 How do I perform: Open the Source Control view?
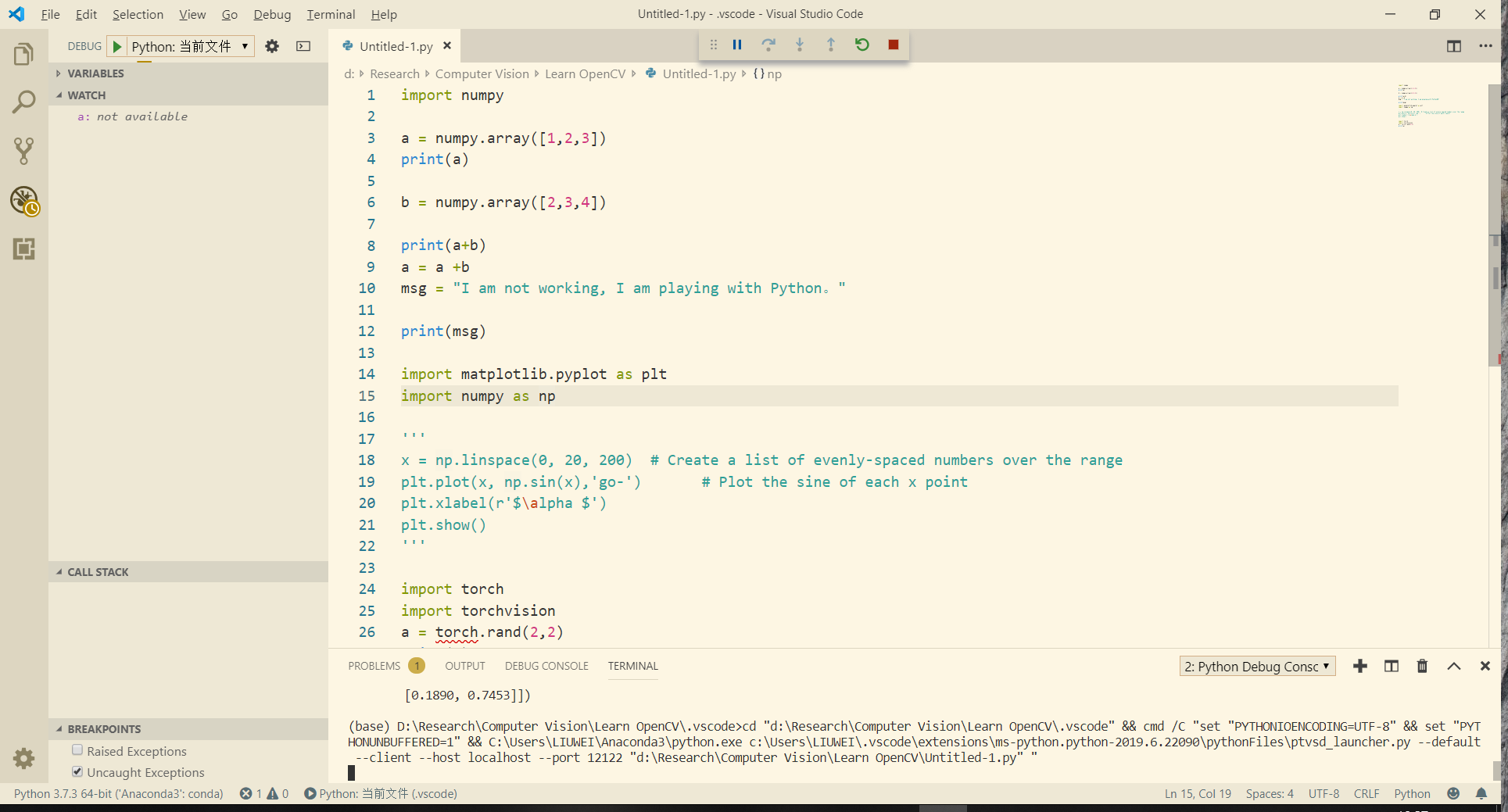pos(23,151)
